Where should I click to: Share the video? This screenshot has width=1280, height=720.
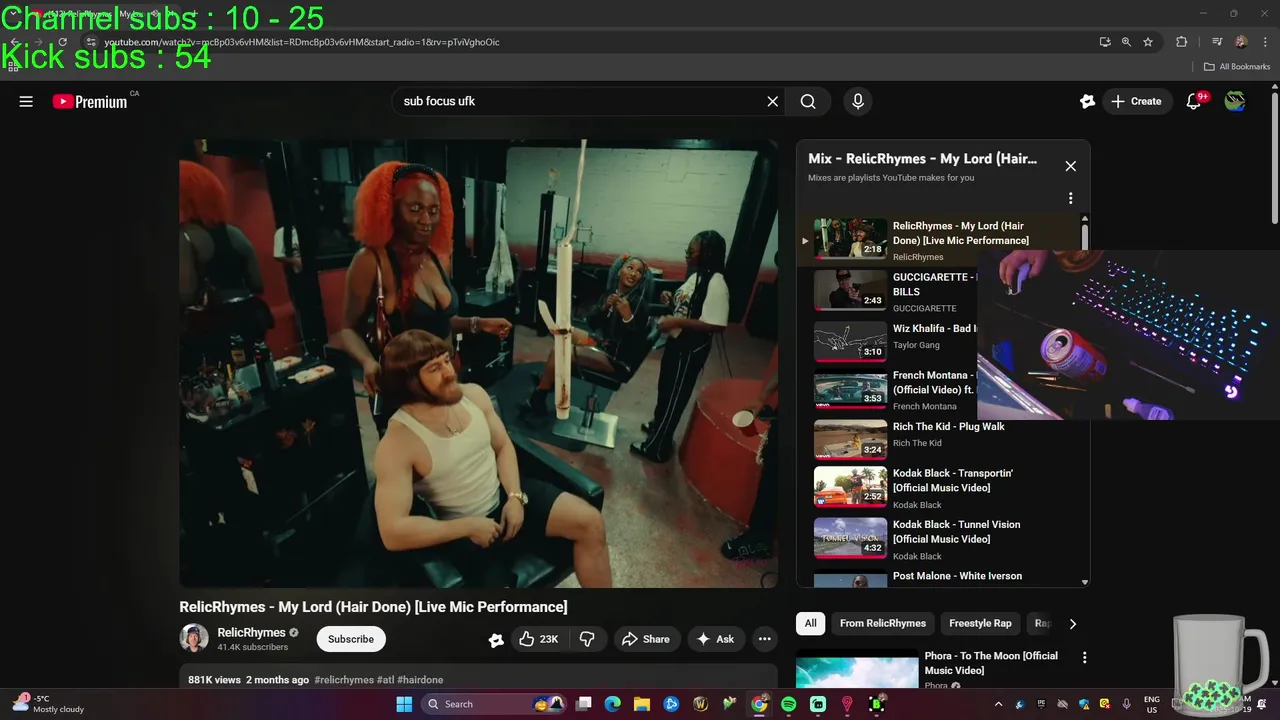coord(645,639)
